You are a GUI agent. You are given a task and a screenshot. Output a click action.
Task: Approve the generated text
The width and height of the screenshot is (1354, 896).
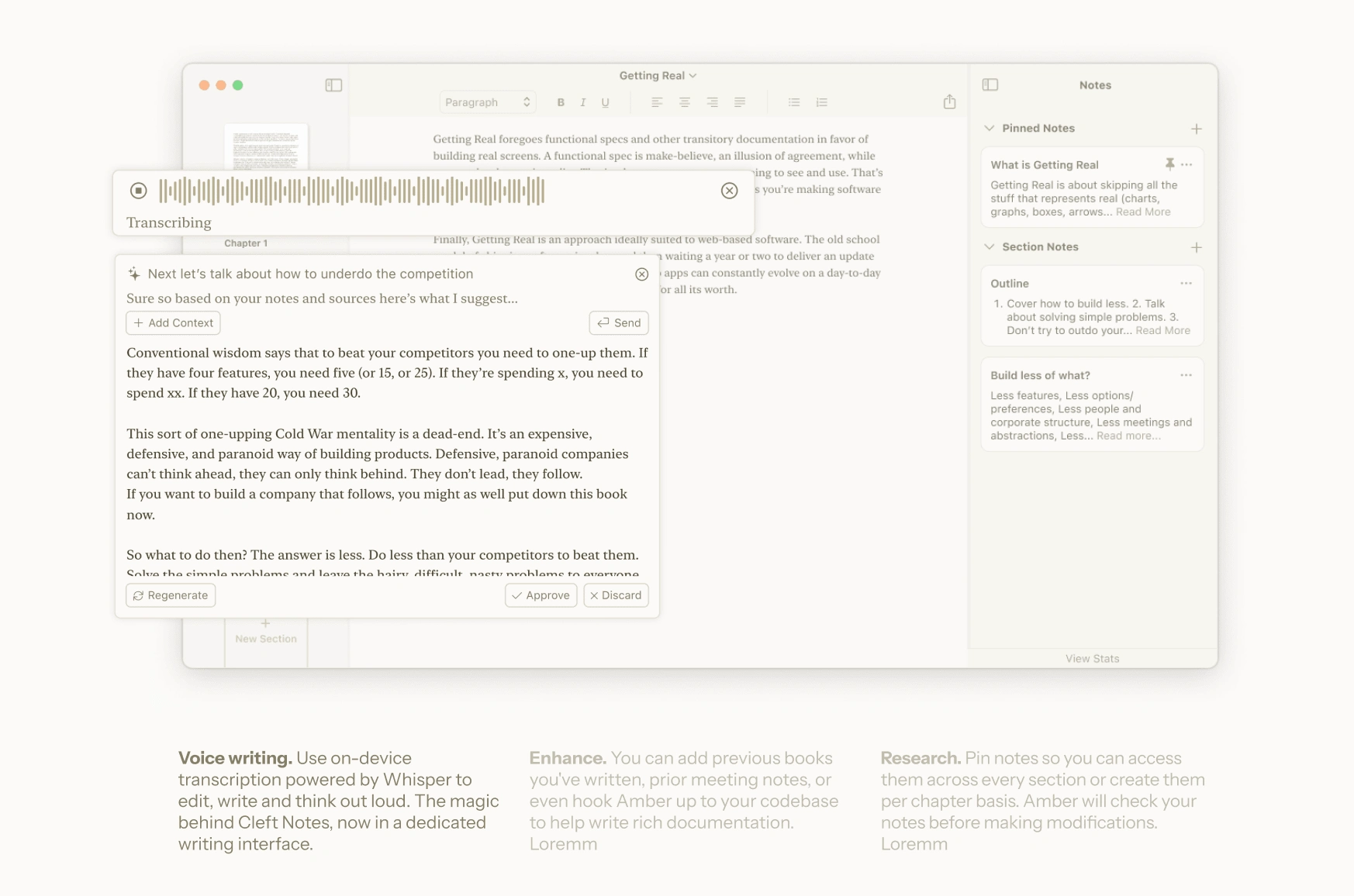[x=541, y=595]
